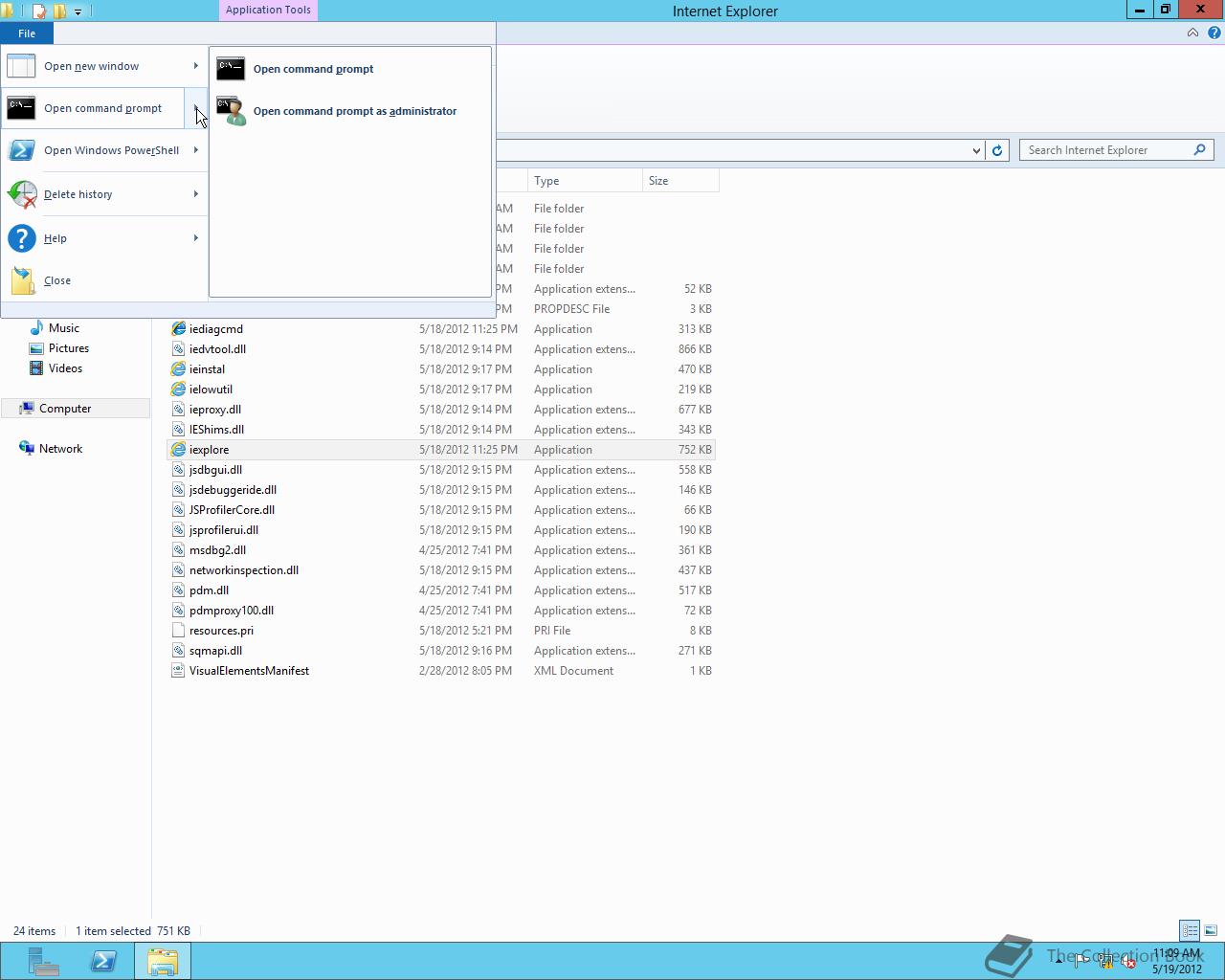
Task: Expand the Delete history submenu arrow
Action: pyautogui.click(x=196, y=194)
